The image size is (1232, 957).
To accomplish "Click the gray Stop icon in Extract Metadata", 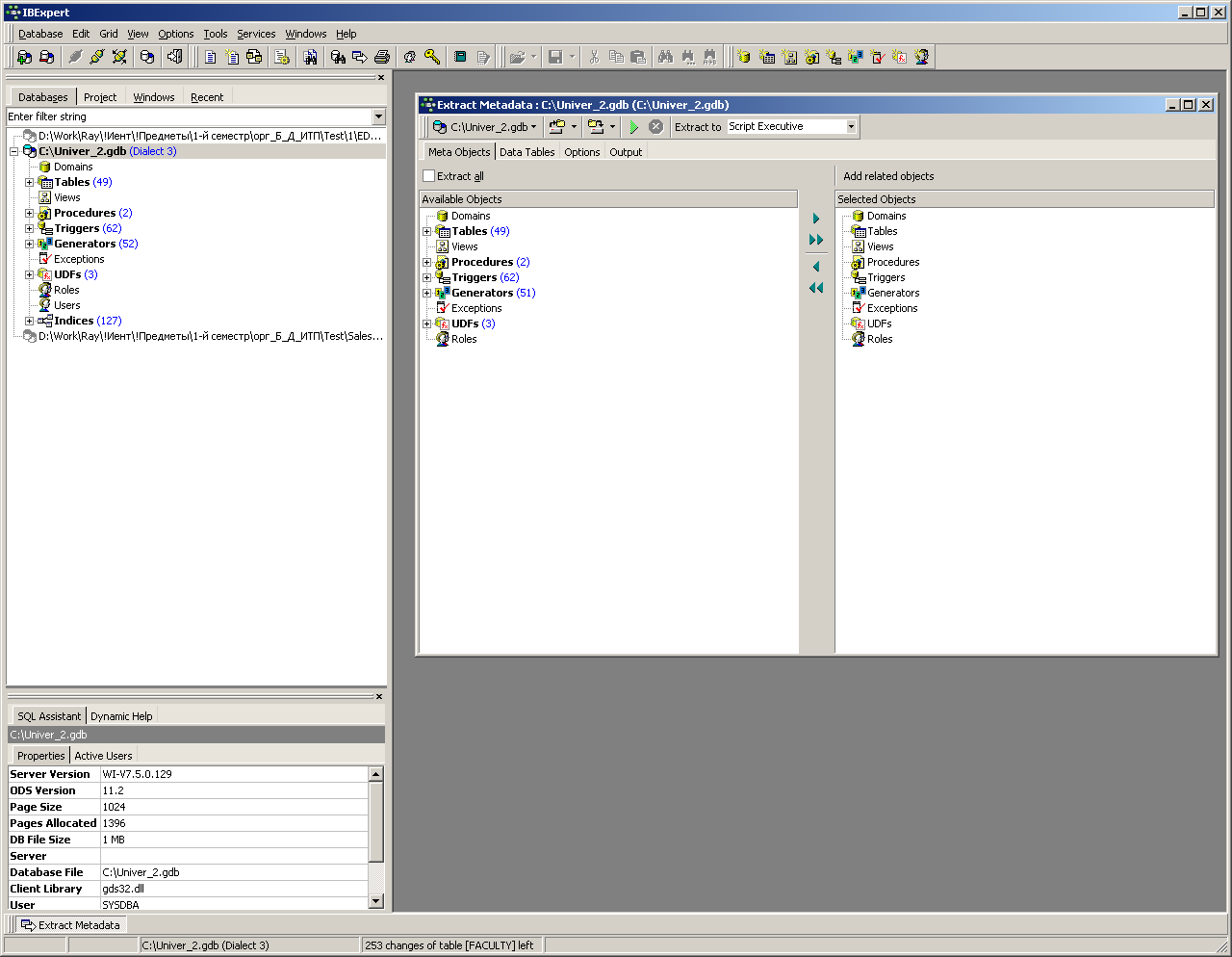I will pos(655,127).
